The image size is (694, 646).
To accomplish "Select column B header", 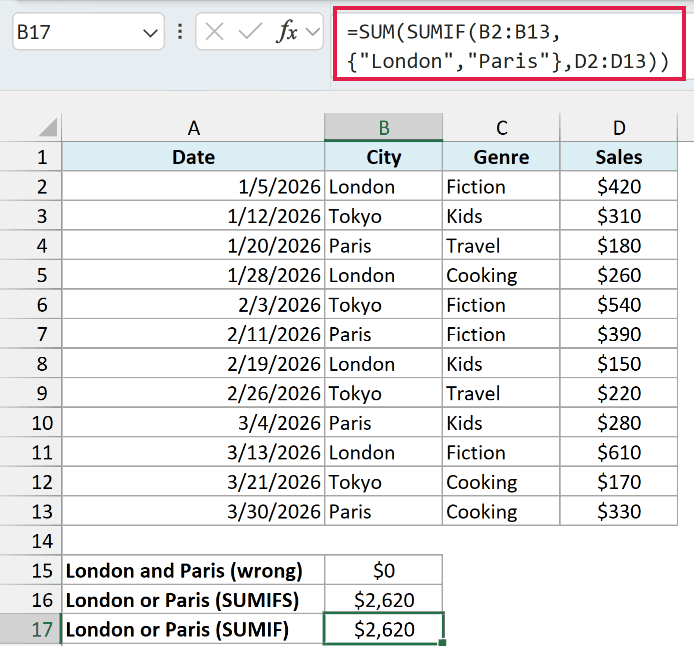I will click(383, 128).
